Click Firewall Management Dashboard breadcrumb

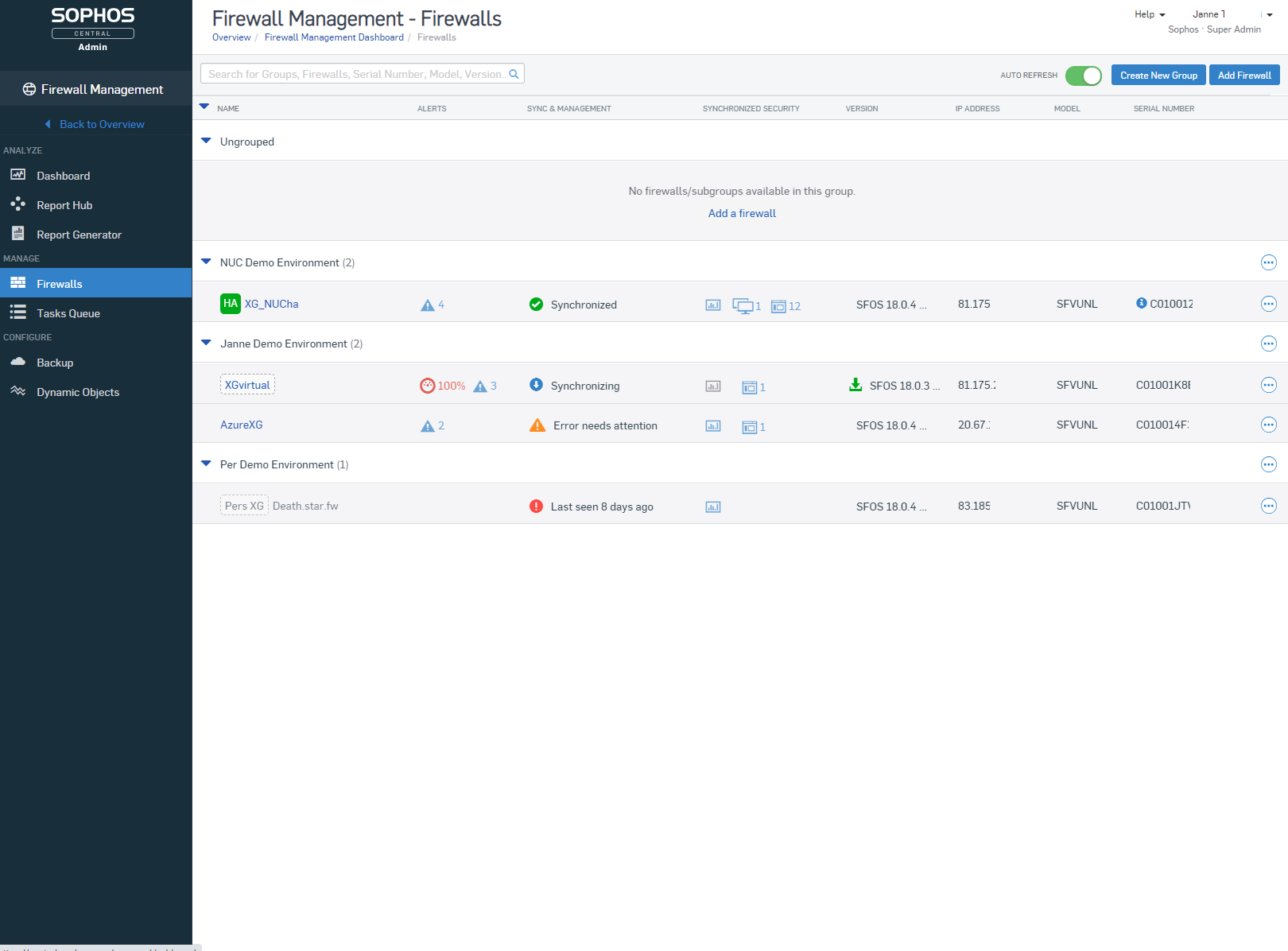[334, 37]
